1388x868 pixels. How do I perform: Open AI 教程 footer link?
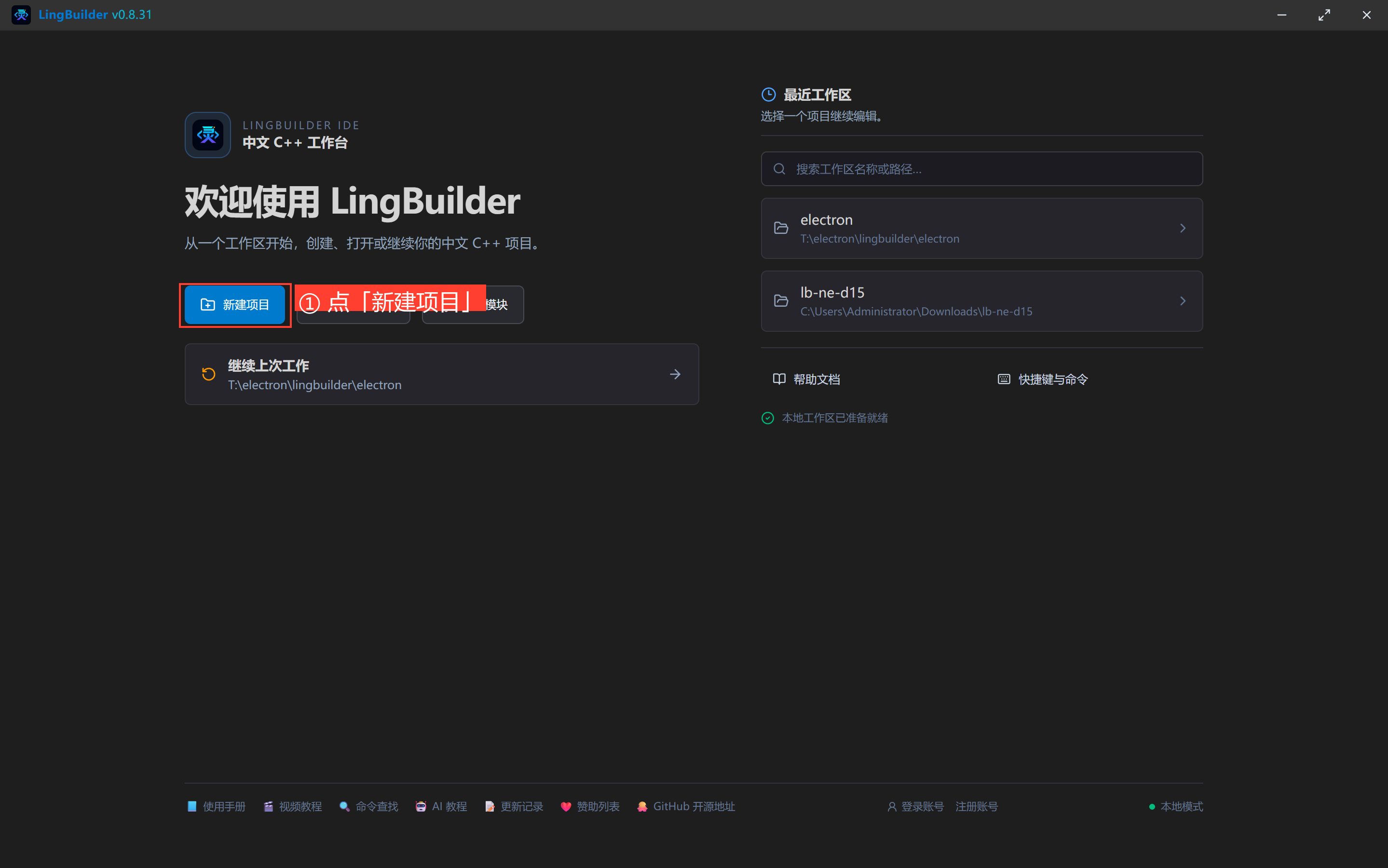(x=441, y=807)
